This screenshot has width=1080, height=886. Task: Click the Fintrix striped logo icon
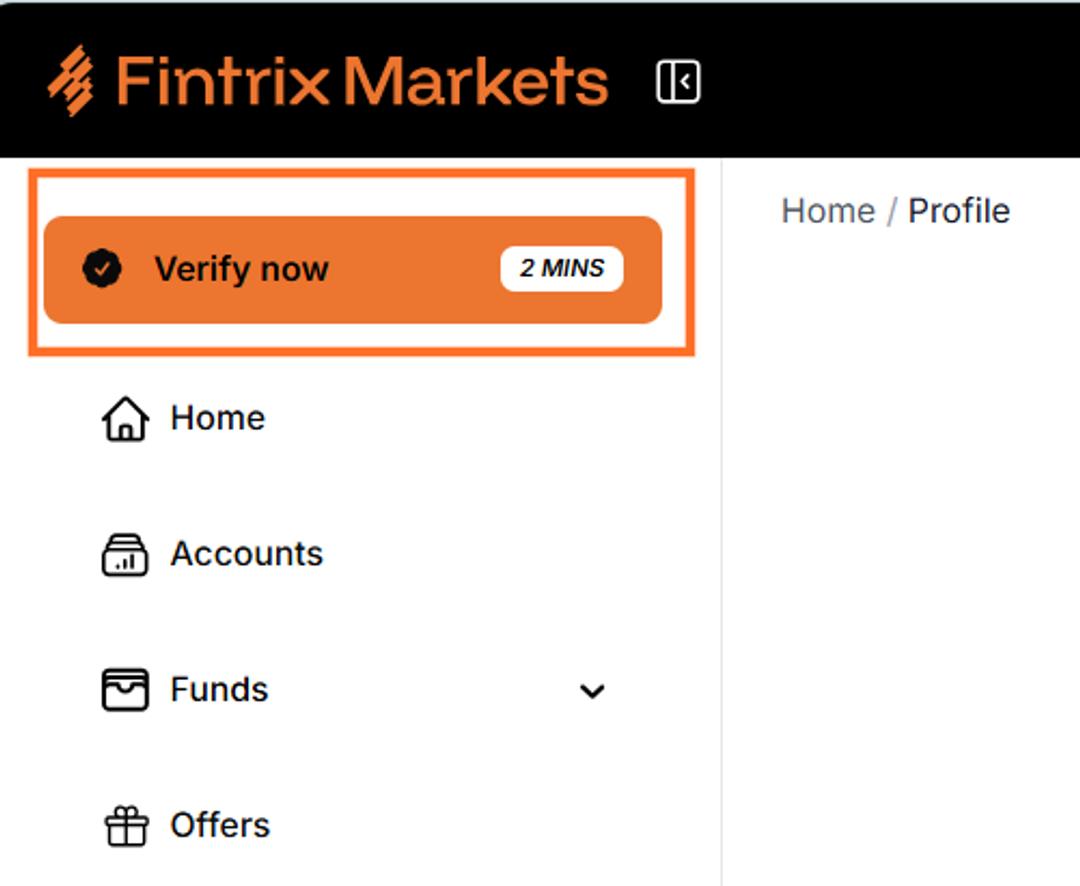70,81
